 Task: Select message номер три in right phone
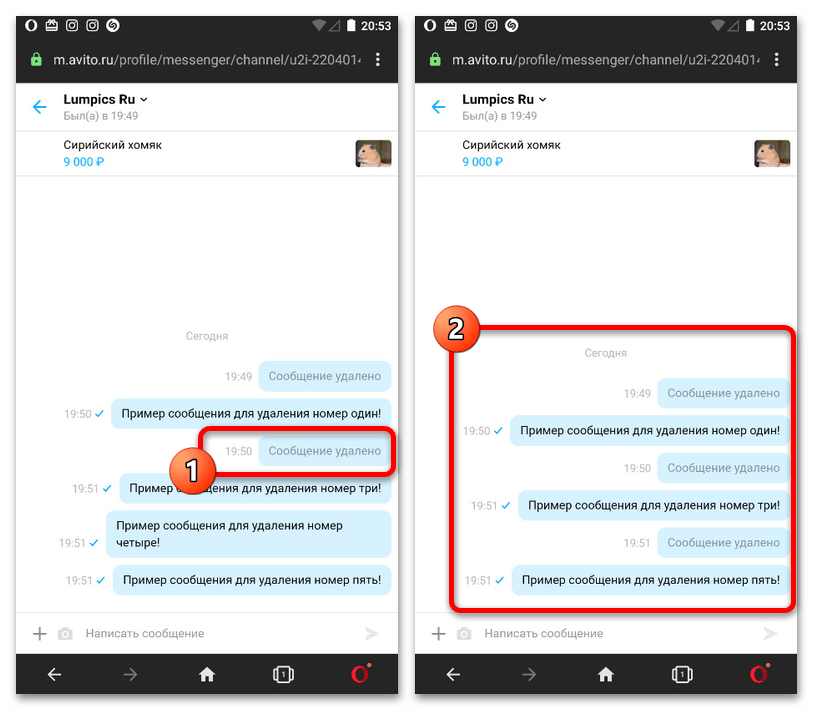click(654, 505)
